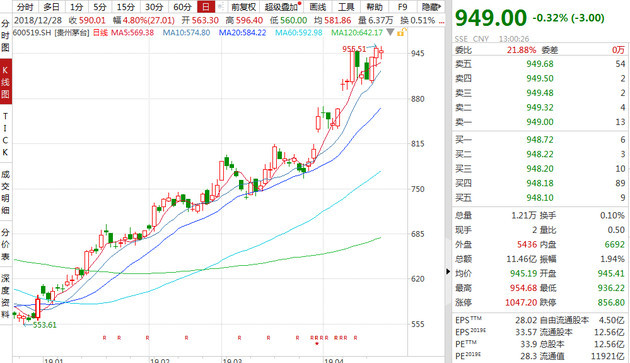Screen dimensions: 630x363
Task: Click the 超级叠加 overlay button
Action: (282, 7)
